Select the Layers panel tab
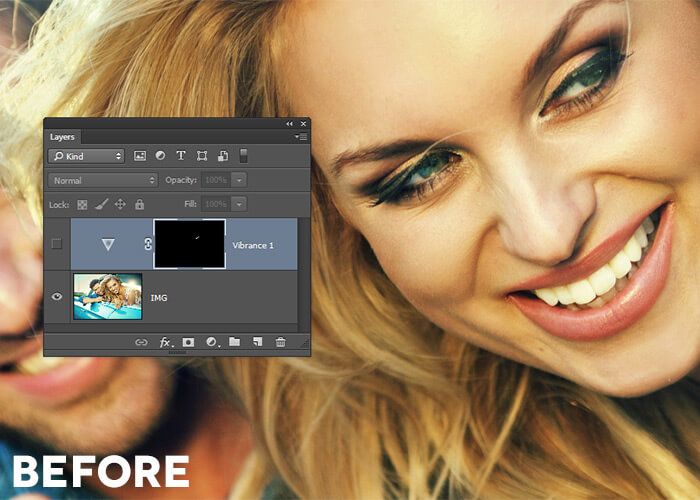Screen dimensions: 700x500 tap(63, 137)
